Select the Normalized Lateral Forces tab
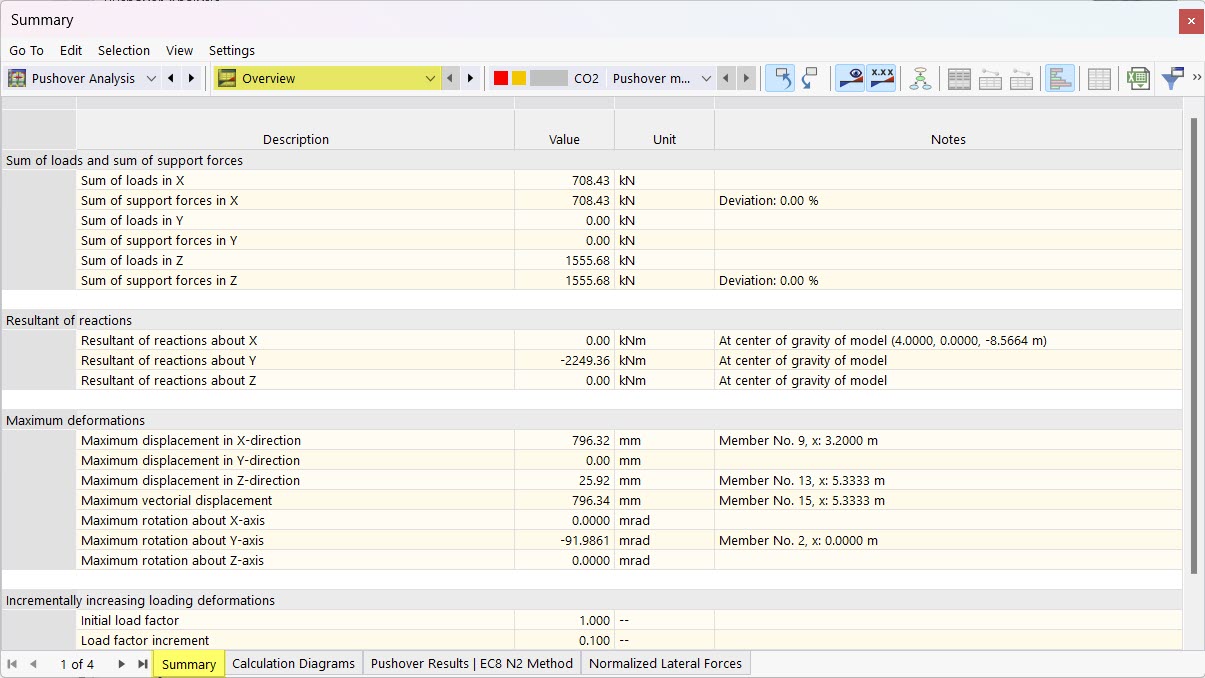The height and width of the screenshot is (678, 1205). point(664,663)
